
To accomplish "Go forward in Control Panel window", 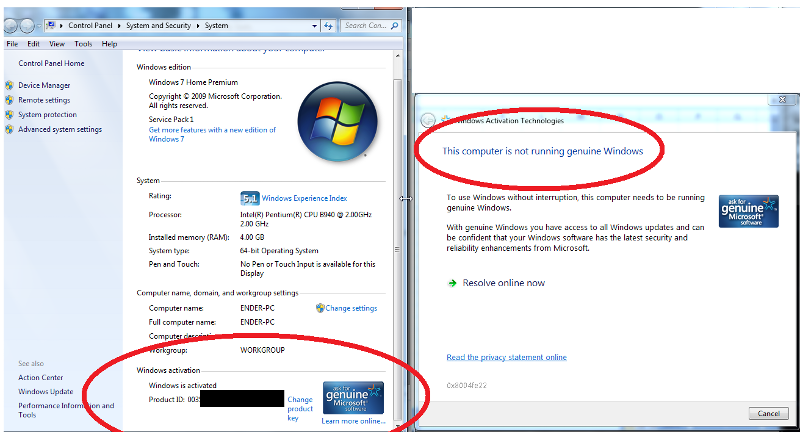I will coord(27,25).
